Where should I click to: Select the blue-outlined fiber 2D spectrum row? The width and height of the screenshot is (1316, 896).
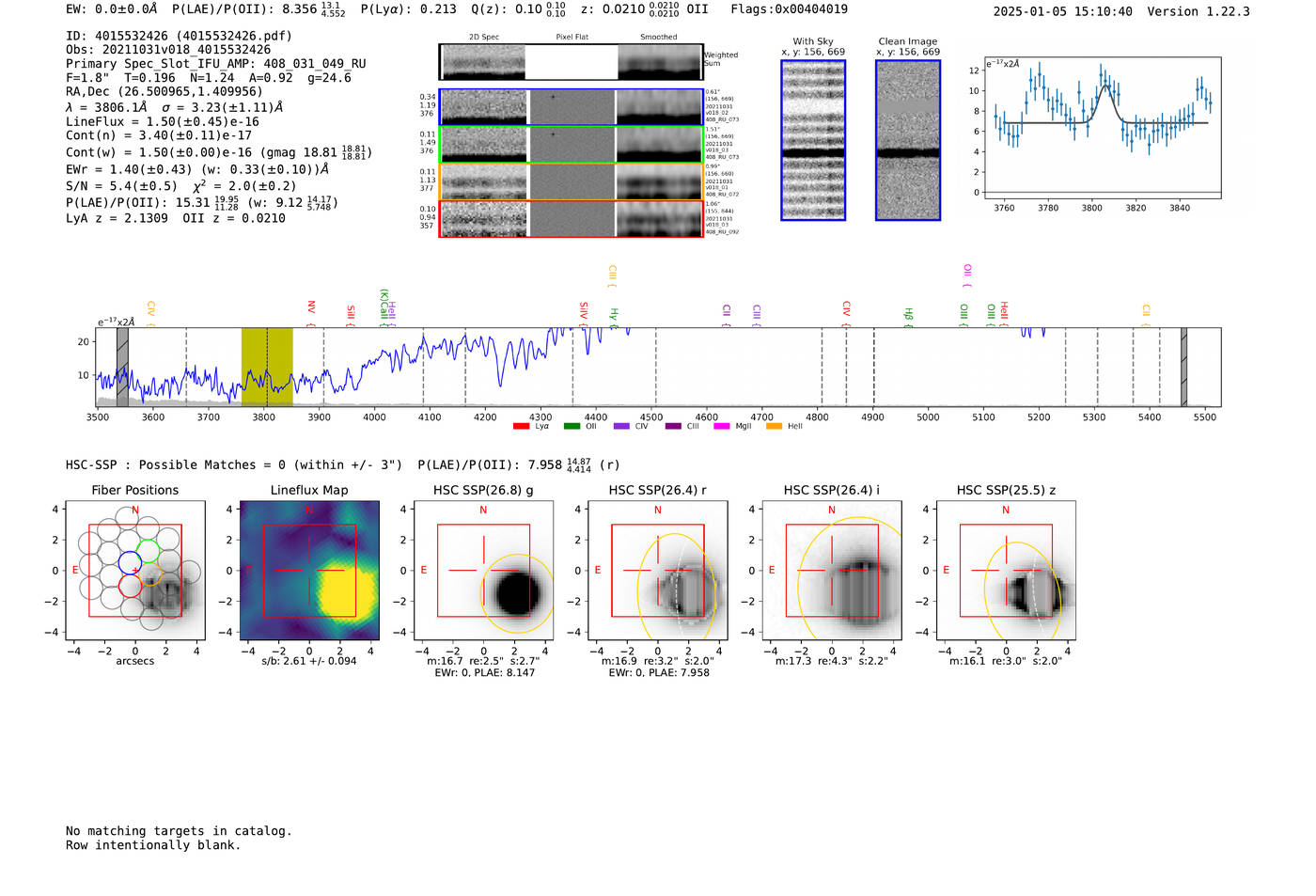[572, 107]
